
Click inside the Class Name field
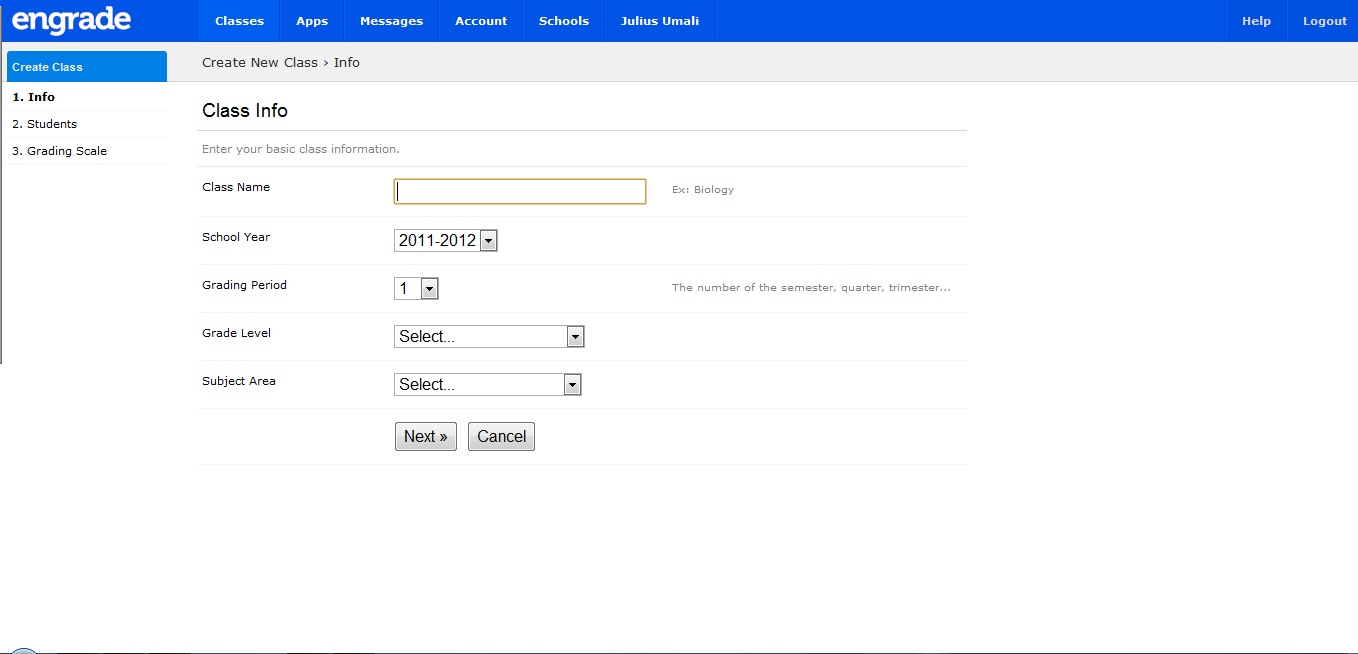click(x=519, y=191)
